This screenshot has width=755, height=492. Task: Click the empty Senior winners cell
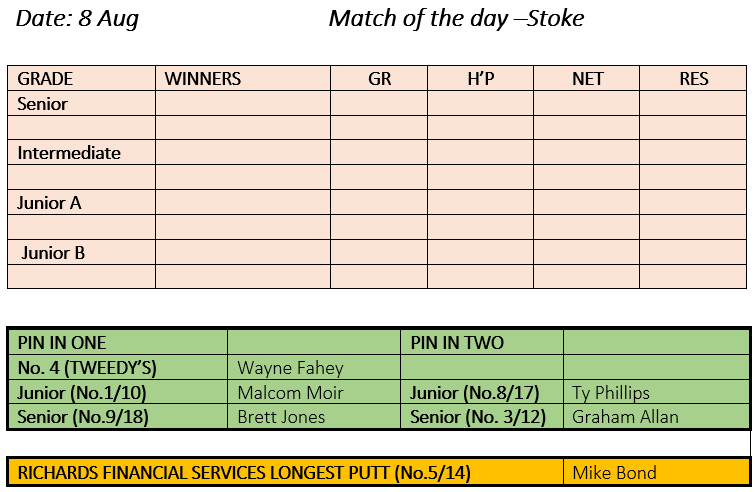pyautogui.click(x=243, y=104)
